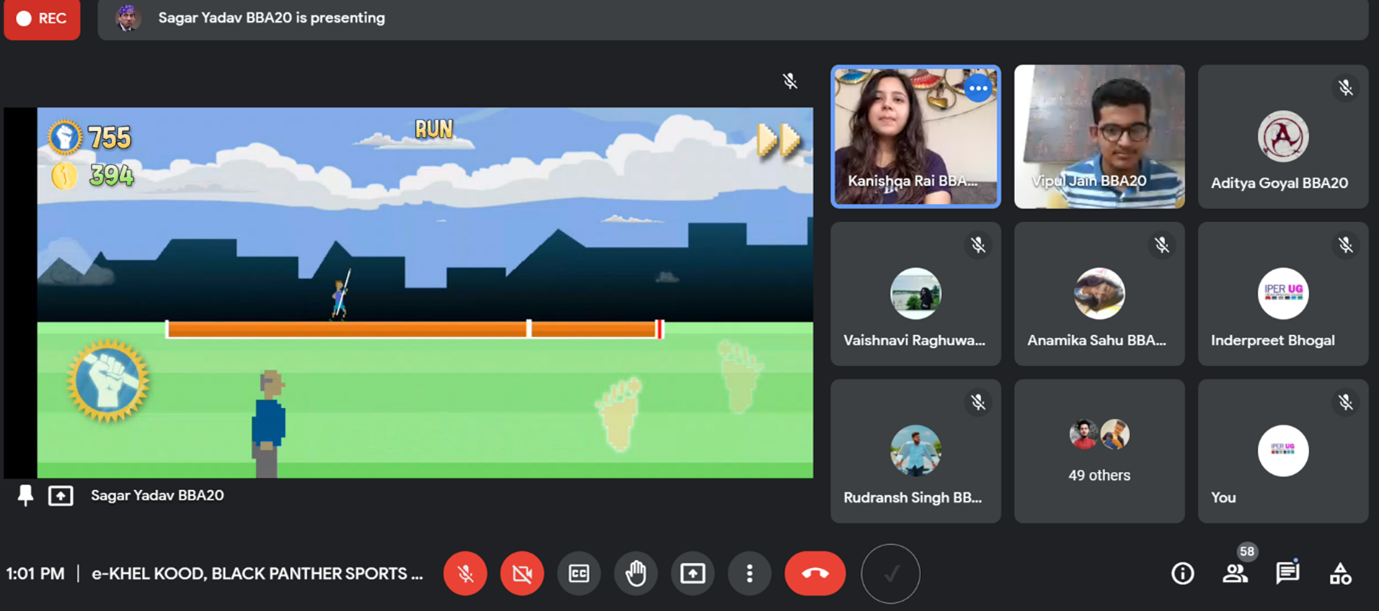This screenshot has height=611, width=1379.
Task: Leave the call with red hang-up button
Action: pyautogui.click(x=814, y=573)
